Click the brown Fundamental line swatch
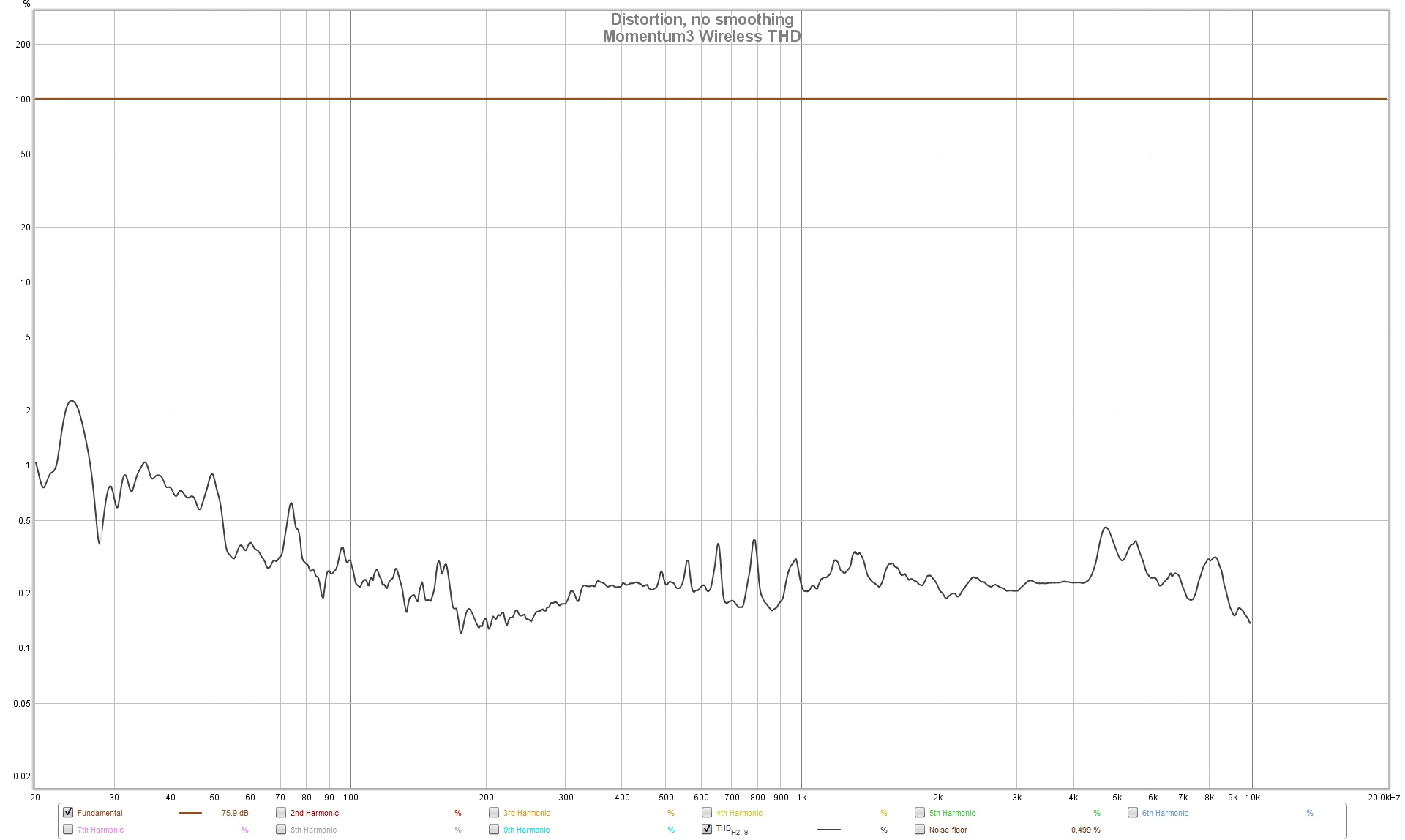 pos(190,813)
